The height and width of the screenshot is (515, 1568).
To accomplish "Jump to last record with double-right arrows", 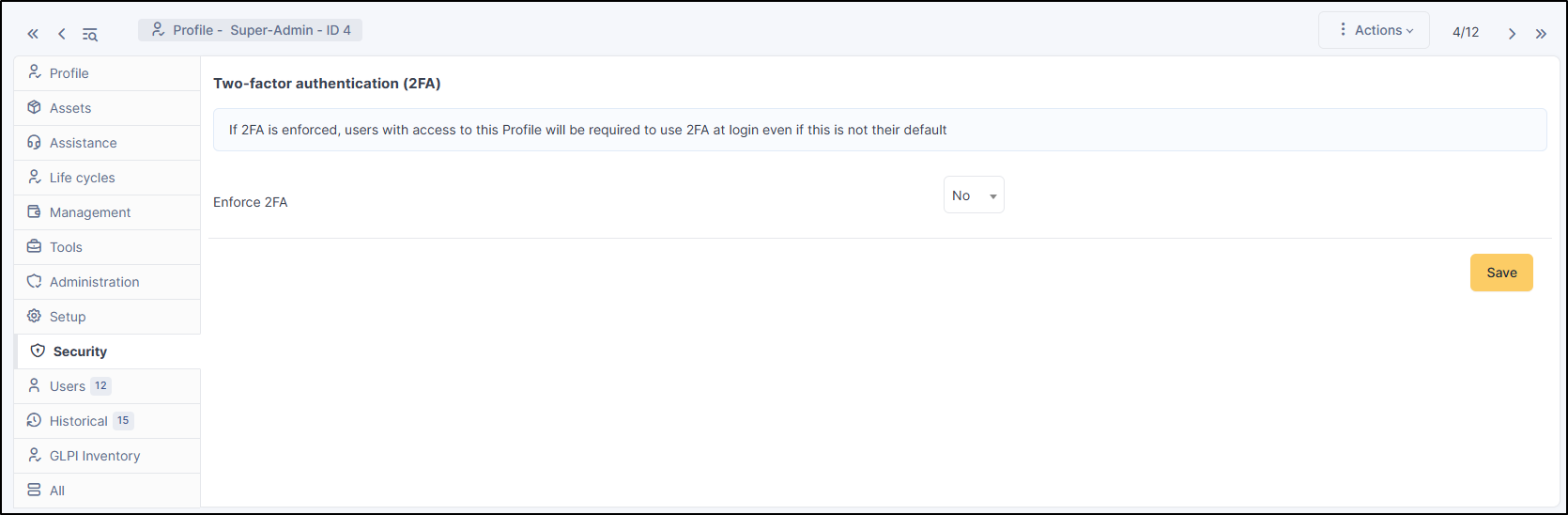I will pos(1541,34).
